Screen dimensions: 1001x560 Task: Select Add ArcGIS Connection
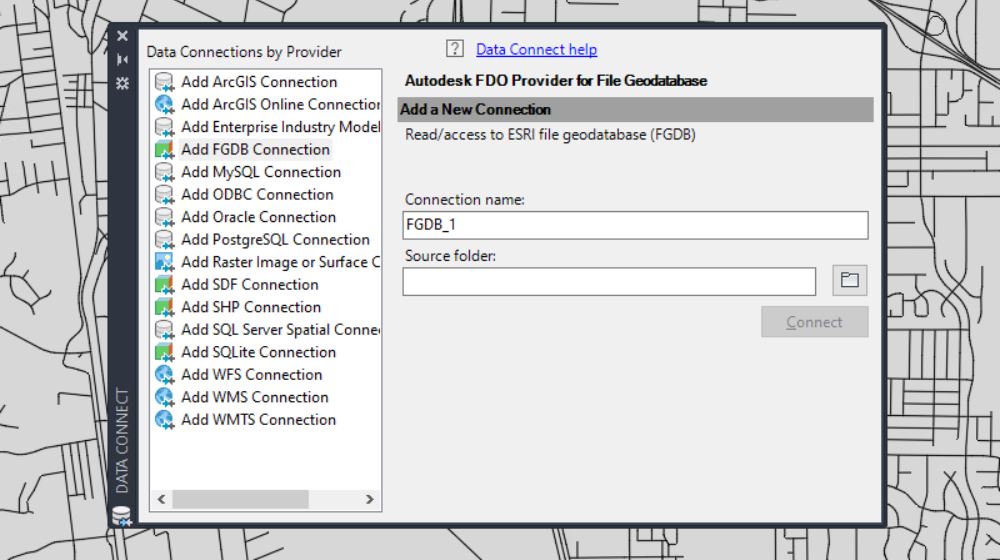coord(259,82)
